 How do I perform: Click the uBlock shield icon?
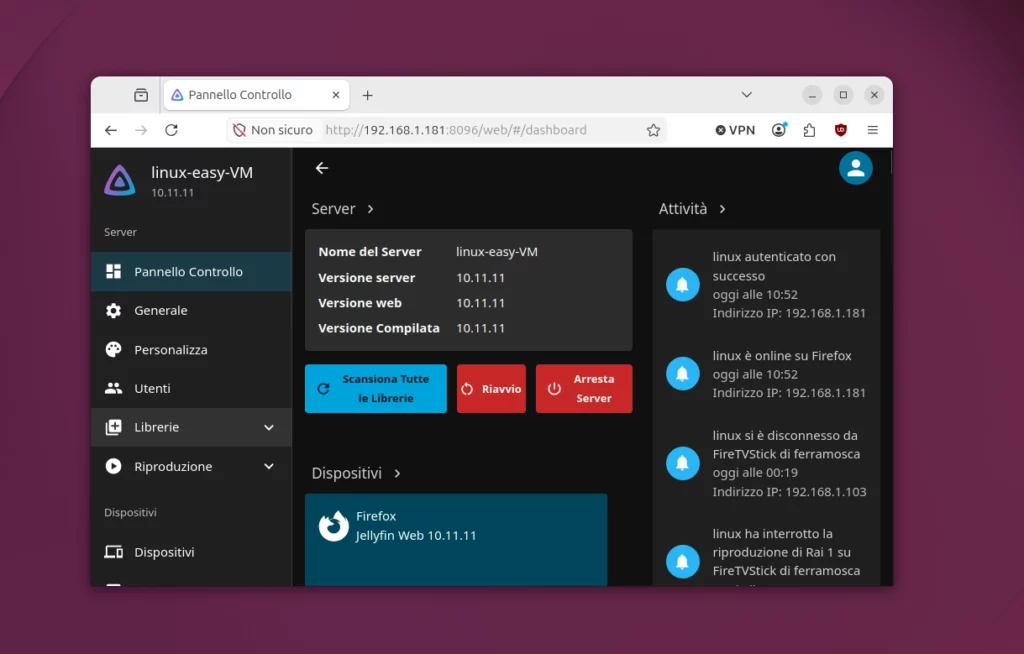pos(840,130)
